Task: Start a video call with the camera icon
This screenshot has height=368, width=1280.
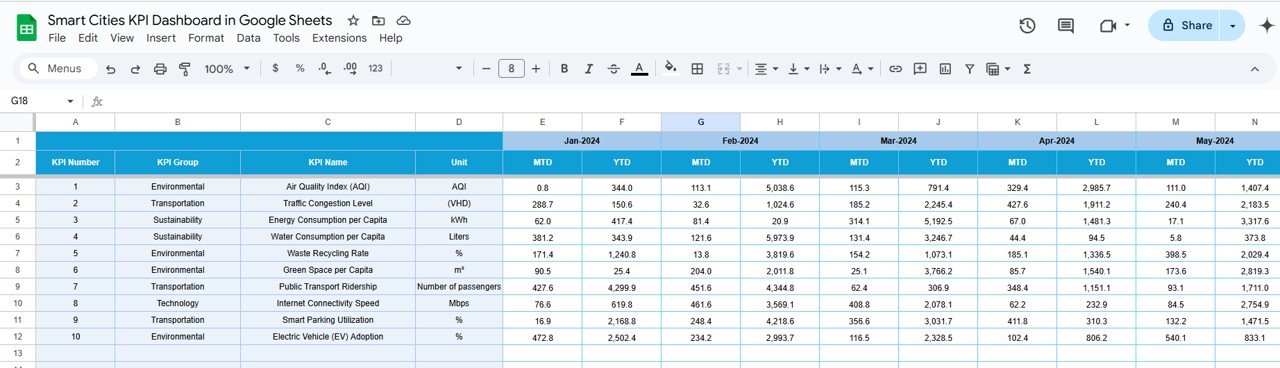Action: pyautogui.click(x=1107, y=26)
